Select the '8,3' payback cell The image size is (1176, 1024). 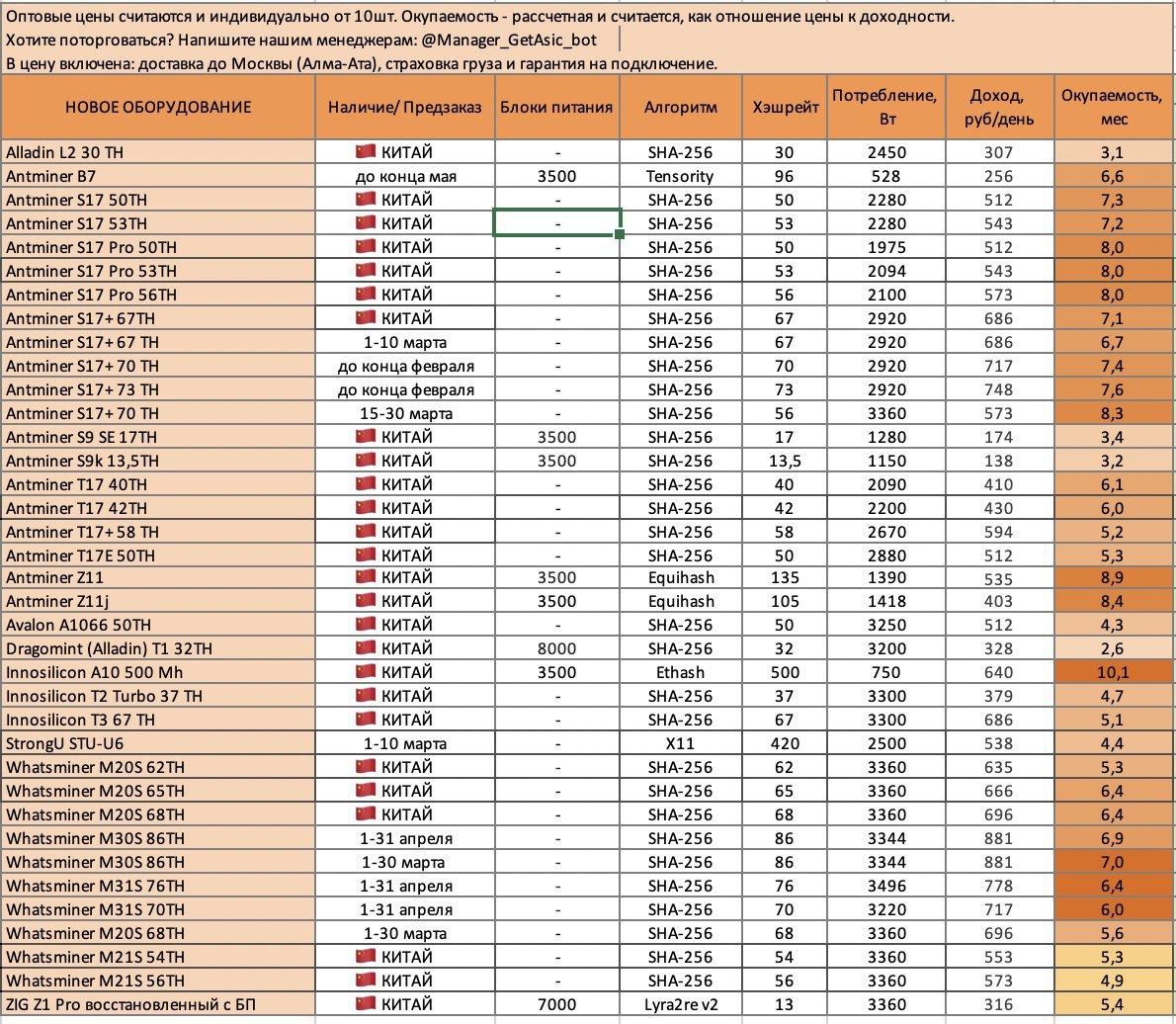click(1113, 412)
